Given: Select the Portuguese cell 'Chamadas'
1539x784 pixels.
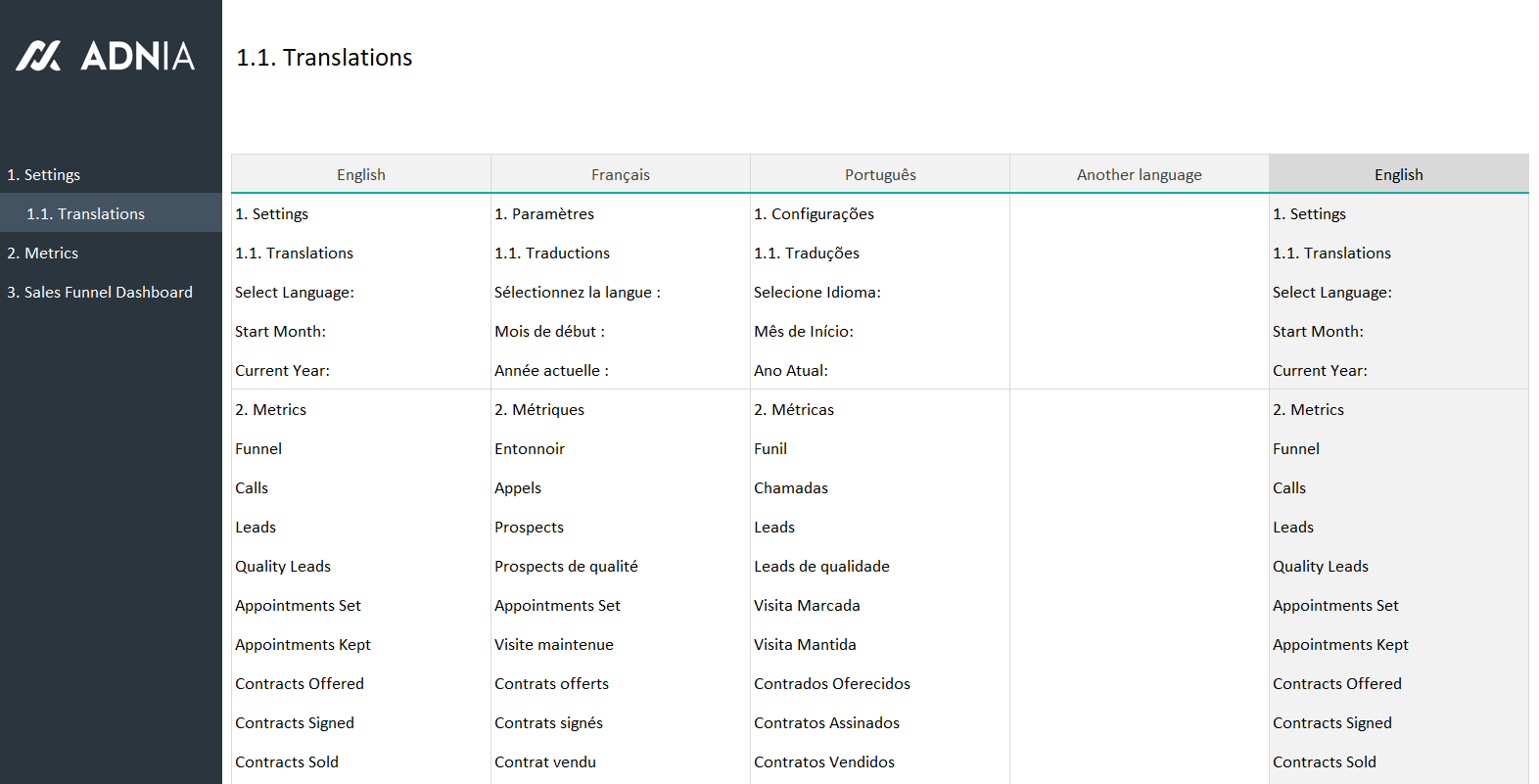Looking at the screenshot, I should click(791, 487).
